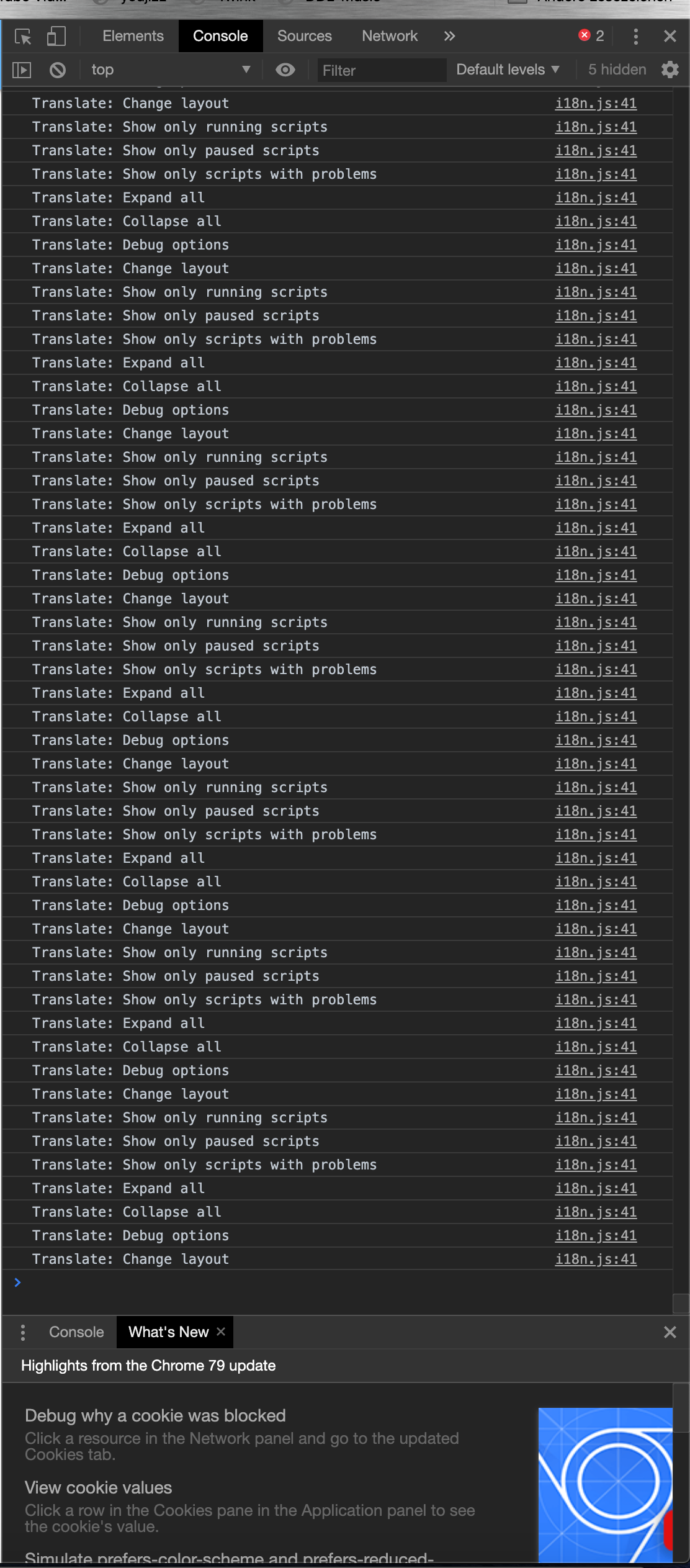Activate the inspect element picker icon

pyautogui.click(x=24, y=37)
